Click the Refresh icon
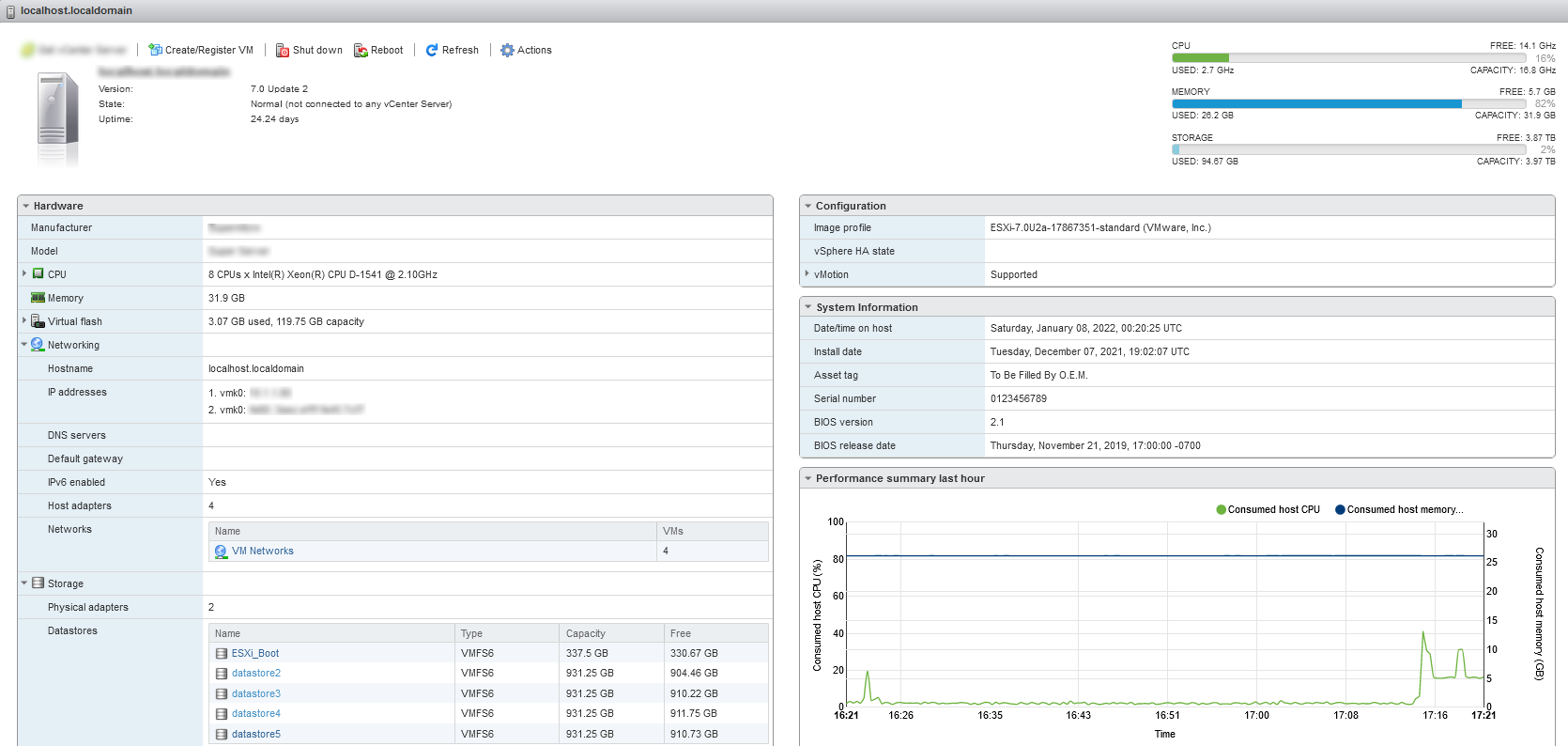 coord(432,50)
